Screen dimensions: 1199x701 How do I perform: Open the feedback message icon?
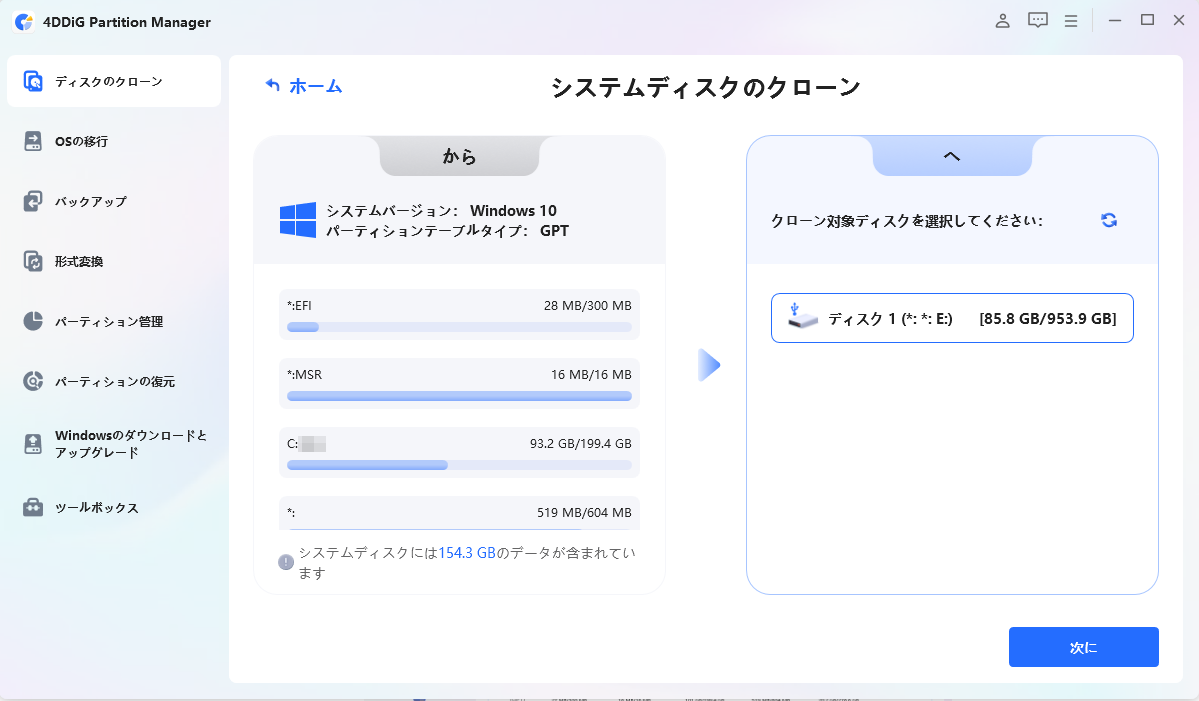[1038, 21]
